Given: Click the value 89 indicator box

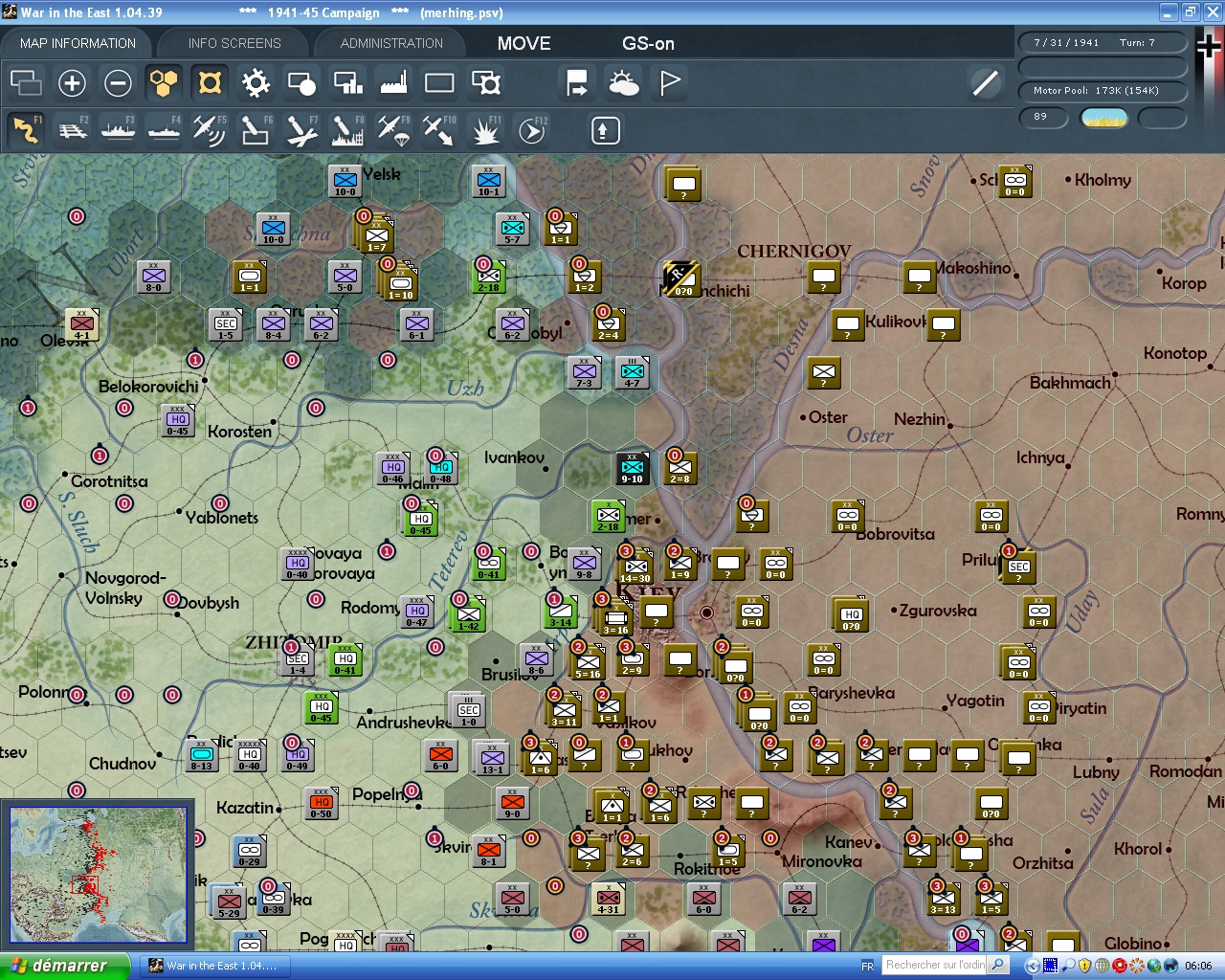Looking at the screenshot, I should pyautogui.click(x=1043, y=117).
